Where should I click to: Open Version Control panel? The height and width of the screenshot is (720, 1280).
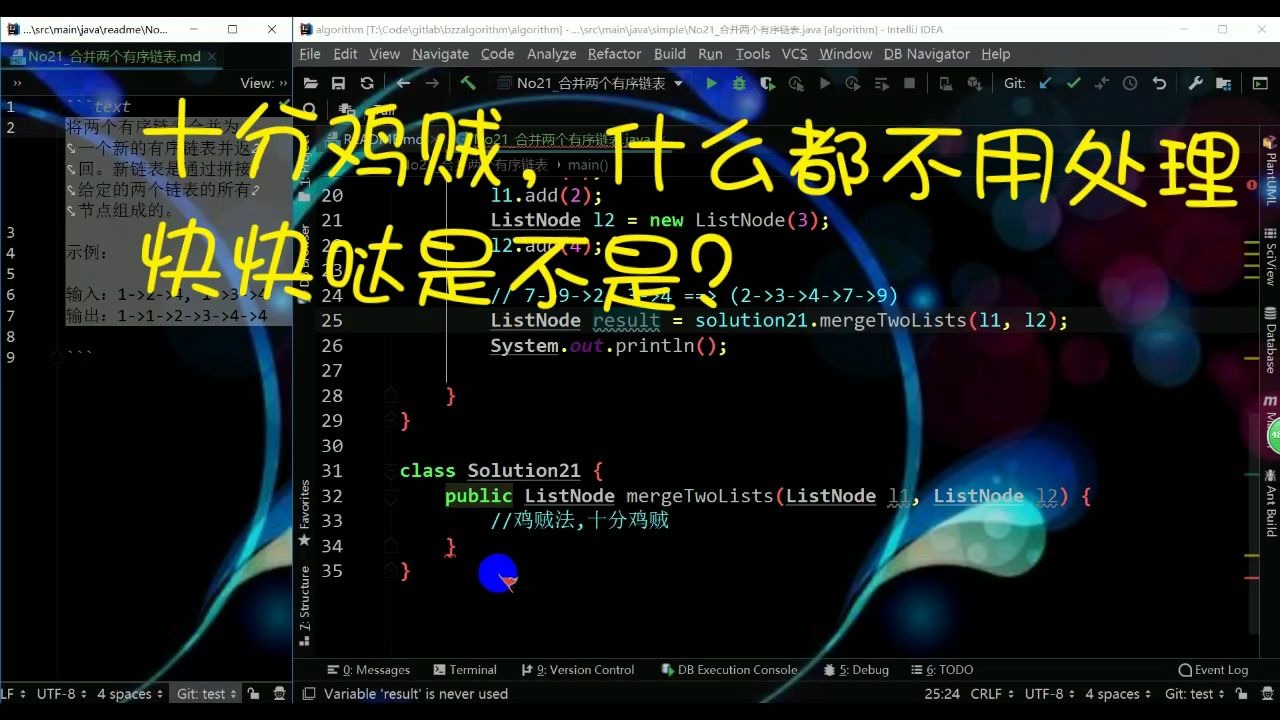[578, 670]
